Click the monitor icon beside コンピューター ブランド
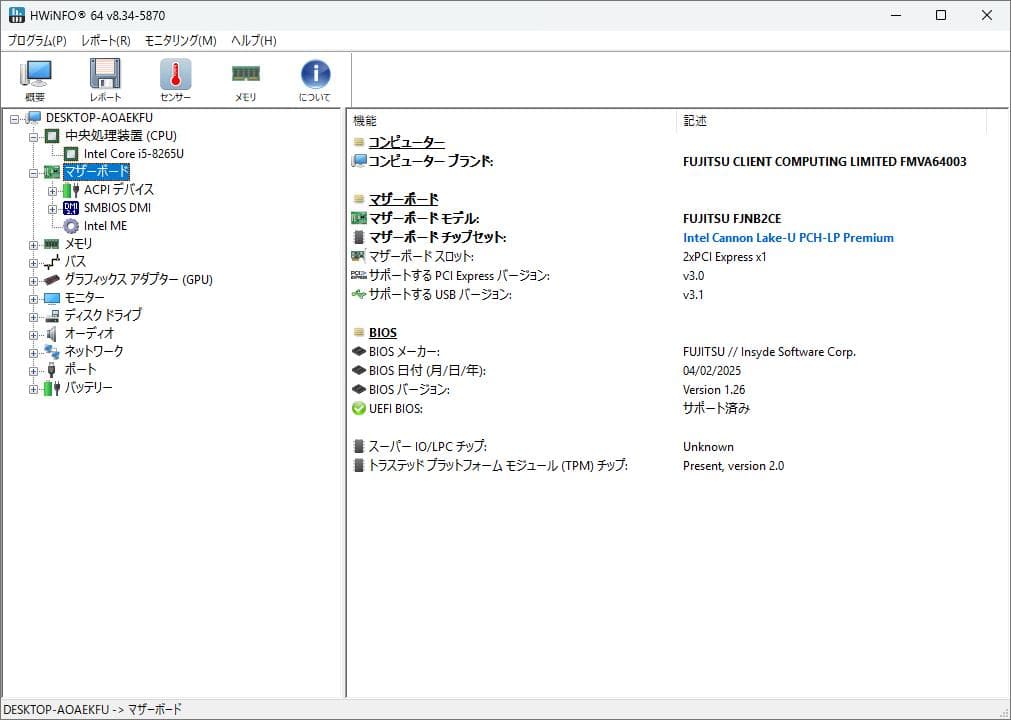Viewport: 1011px width, 720px height. click(358, 161)
